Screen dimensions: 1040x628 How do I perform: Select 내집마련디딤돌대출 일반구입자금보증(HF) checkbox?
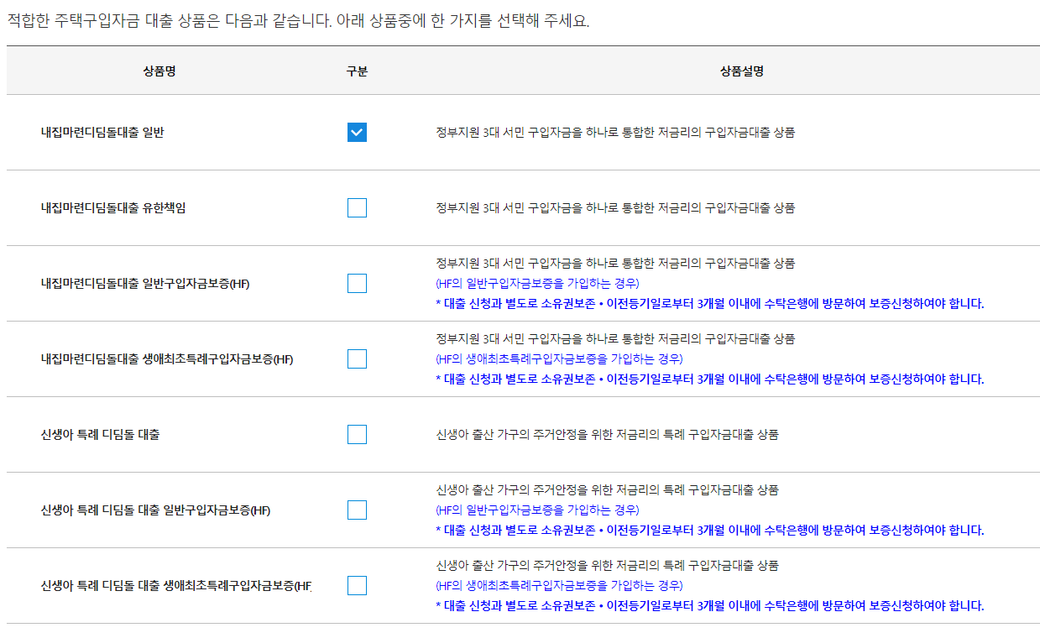pos(357,283)
